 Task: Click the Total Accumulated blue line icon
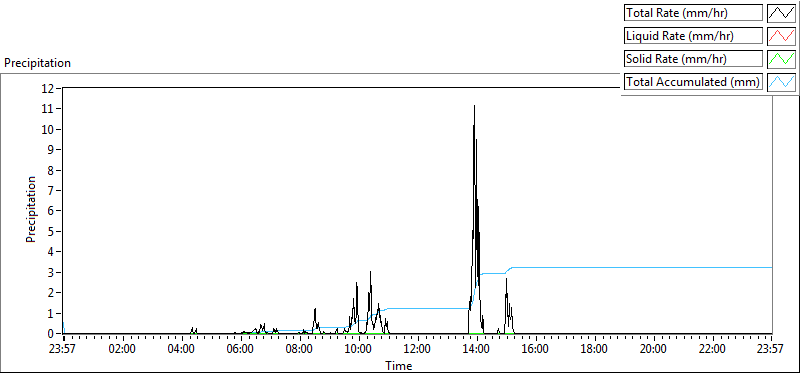781,82
